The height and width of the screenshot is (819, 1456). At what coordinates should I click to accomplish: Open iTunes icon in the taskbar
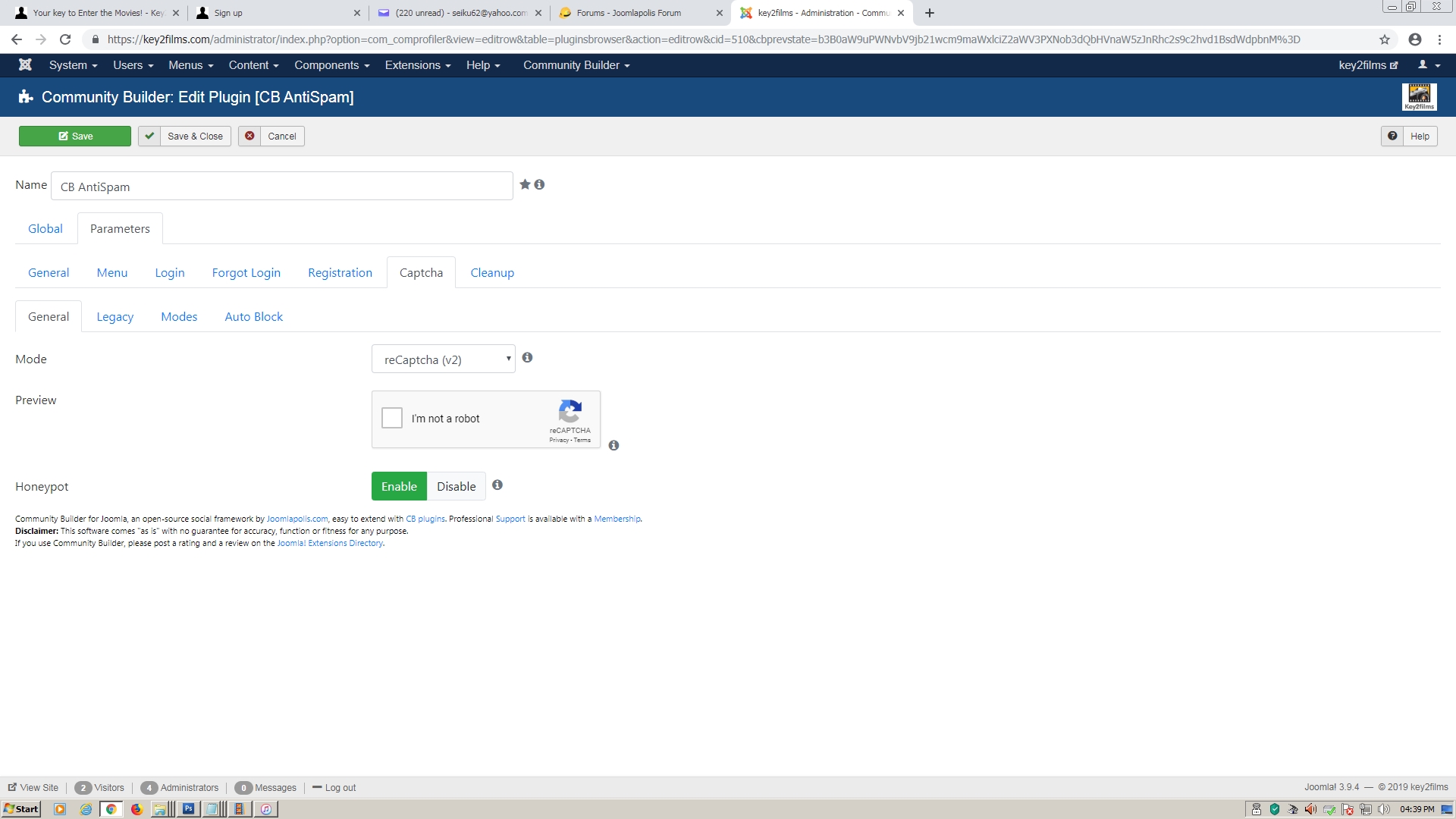coord(266,809)
